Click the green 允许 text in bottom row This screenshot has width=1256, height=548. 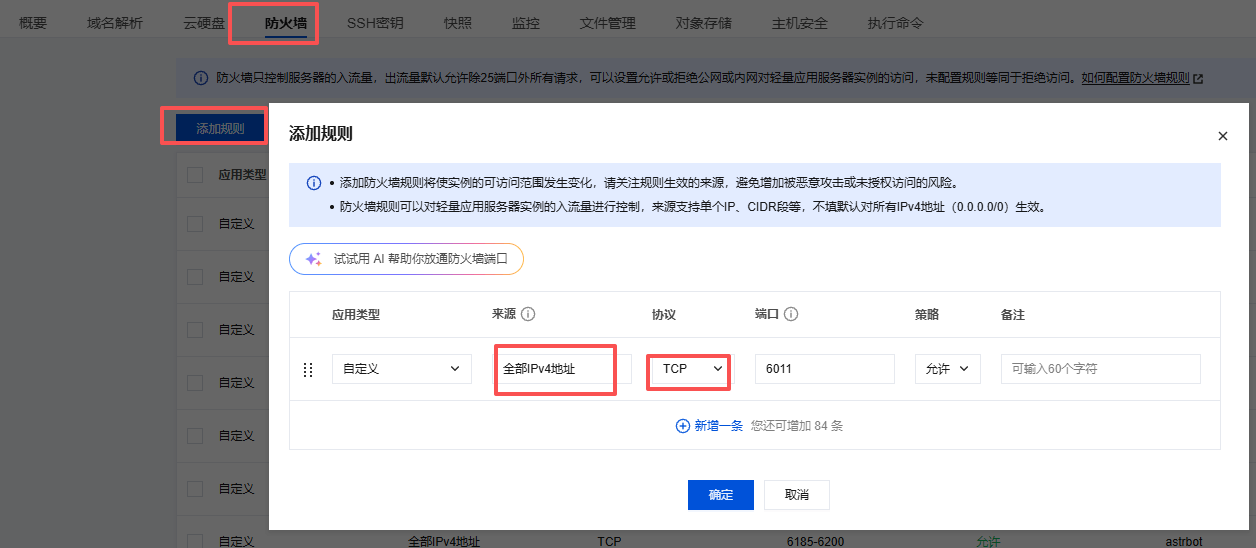click(988, 541)
